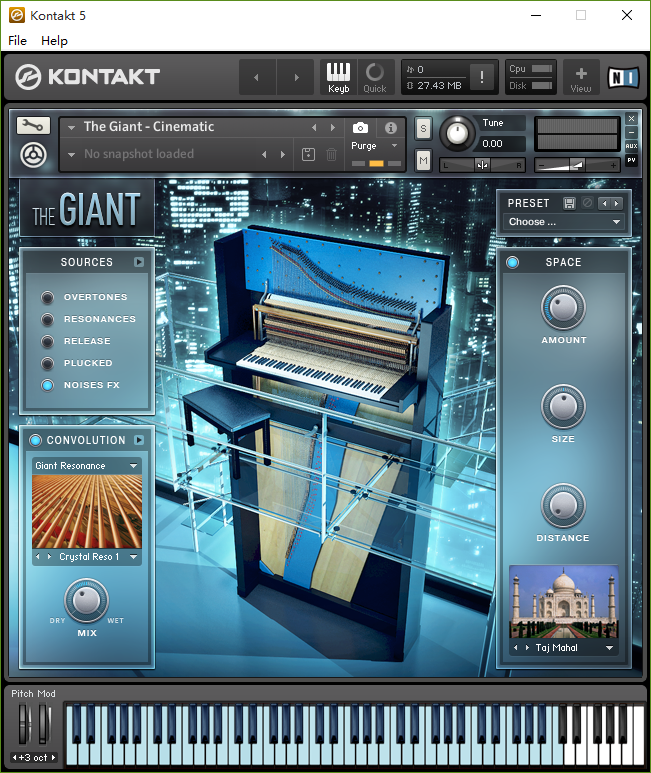Delete snapshot using the trash icon

coord(331,154)
